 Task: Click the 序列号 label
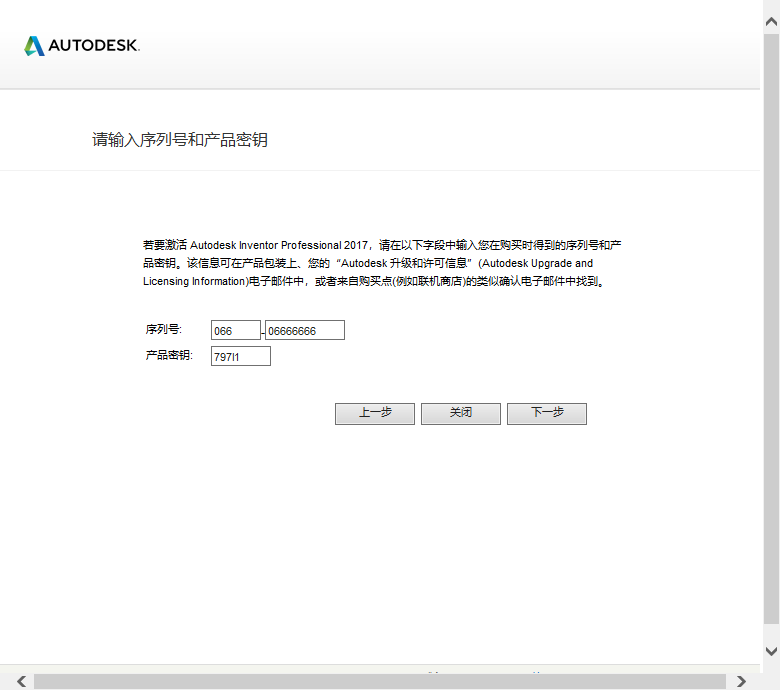coord(164,329)
